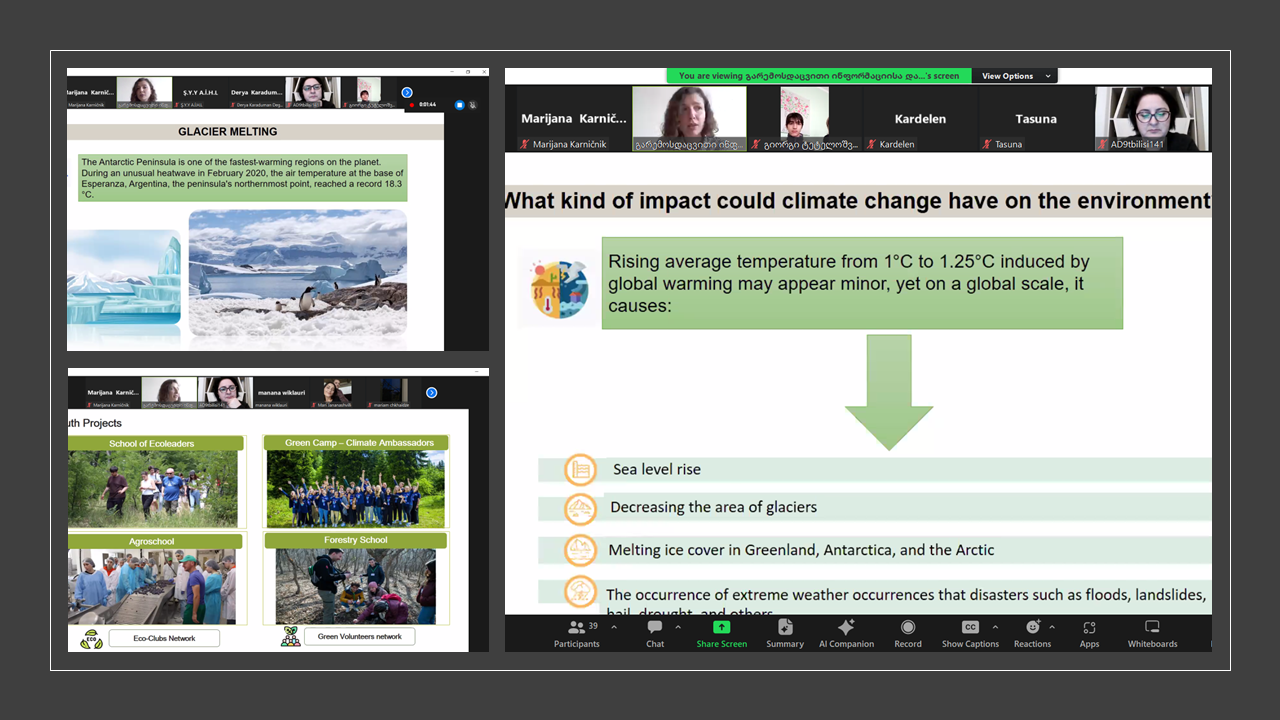
Task: Select the Ş.Y.Y A.İ.H.L participant tile
Action: click(200, 93)
